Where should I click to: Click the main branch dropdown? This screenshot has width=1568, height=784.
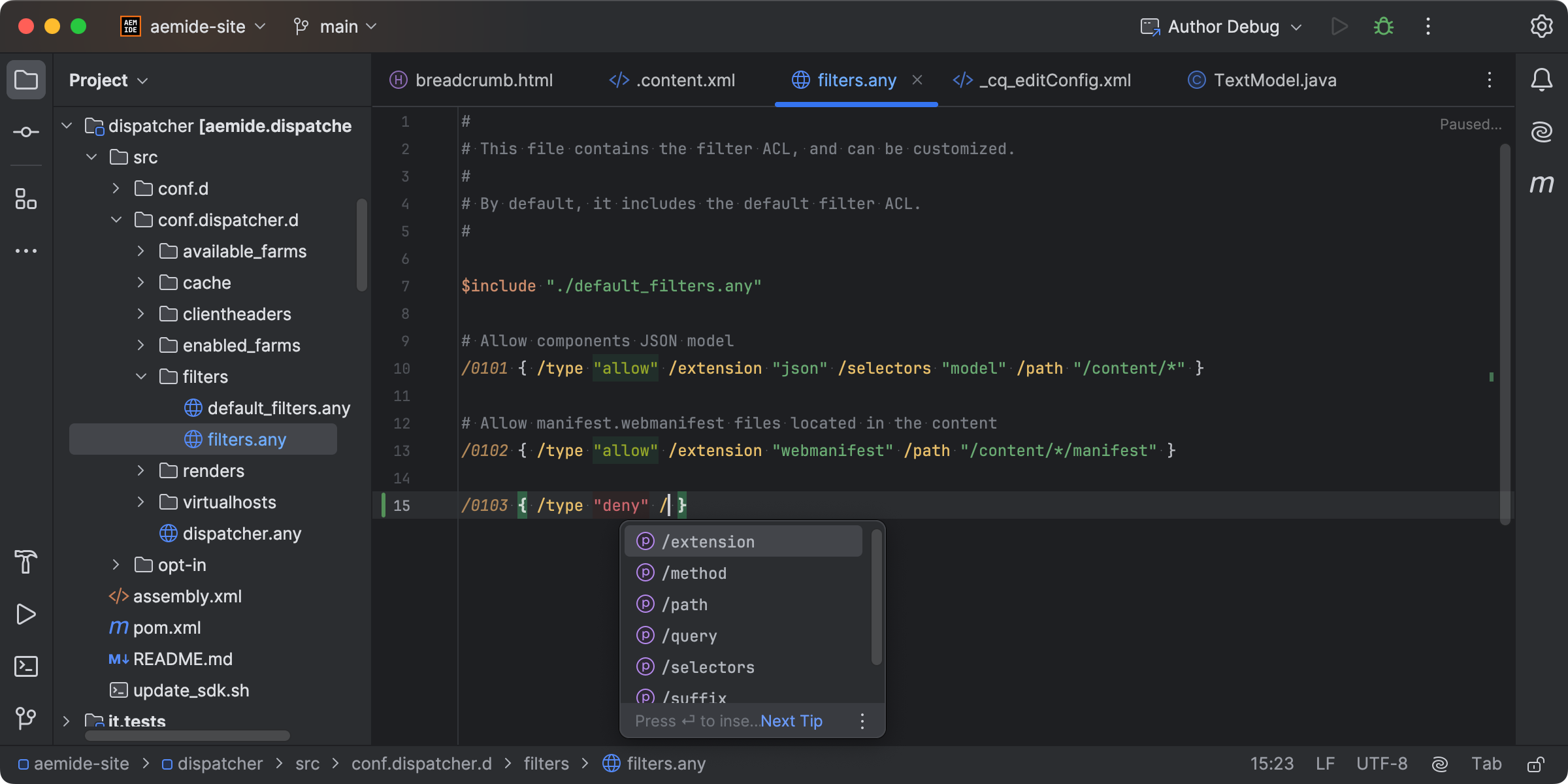(x=338, y=26)
